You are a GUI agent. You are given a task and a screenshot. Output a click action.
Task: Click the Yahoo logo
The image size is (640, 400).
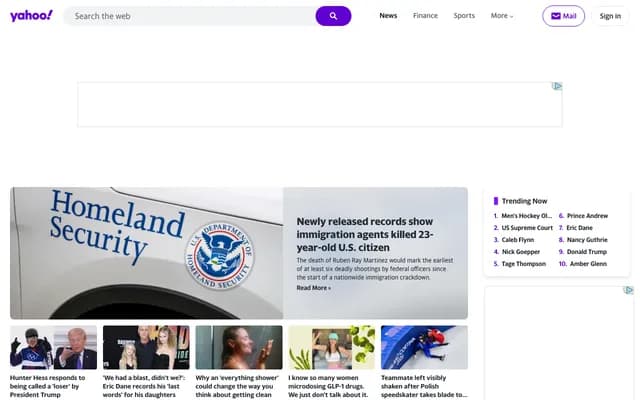click(x=31, y=16)
